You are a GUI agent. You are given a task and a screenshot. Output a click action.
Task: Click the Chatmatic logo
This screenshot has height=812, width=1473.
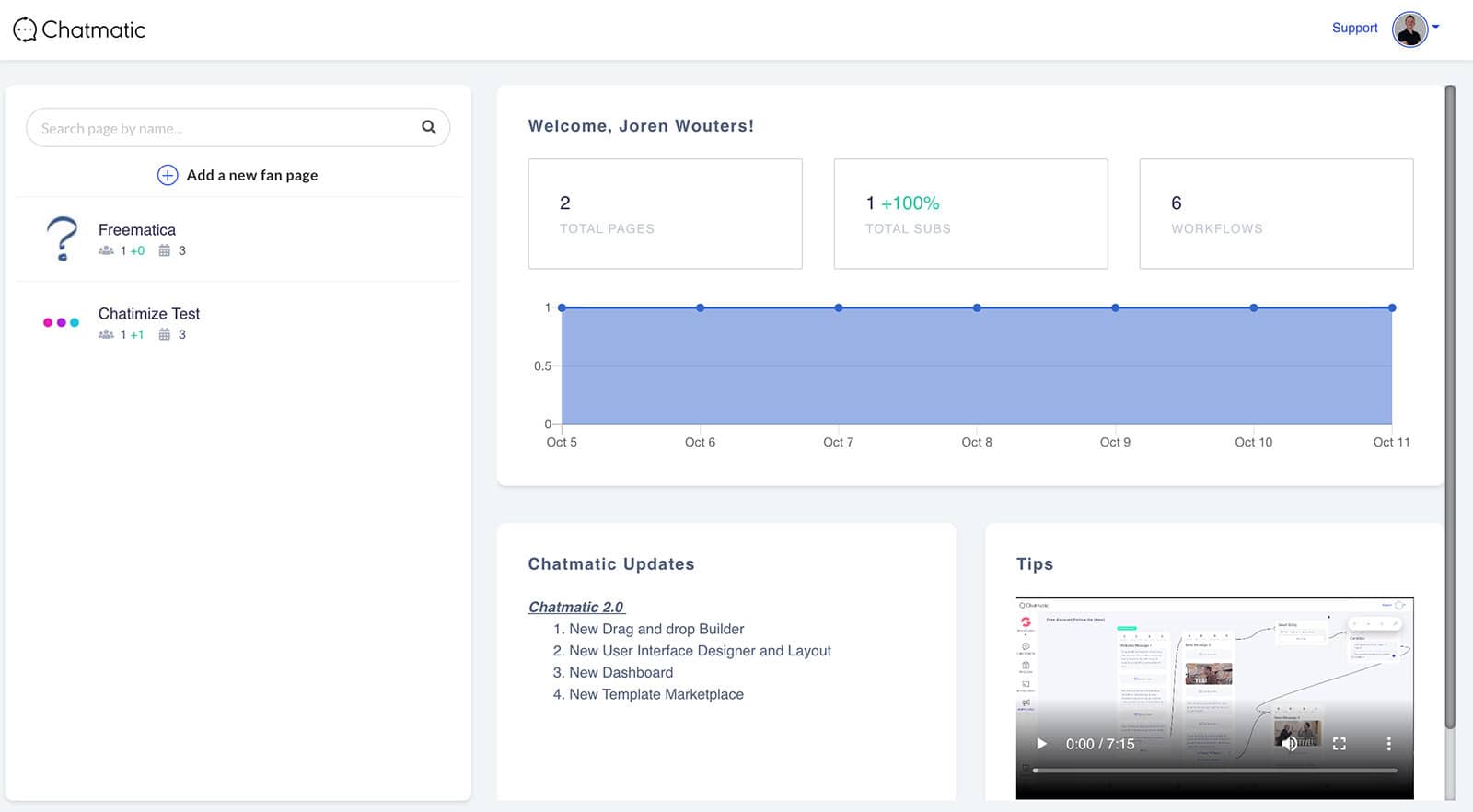click(x=79, y=30)
